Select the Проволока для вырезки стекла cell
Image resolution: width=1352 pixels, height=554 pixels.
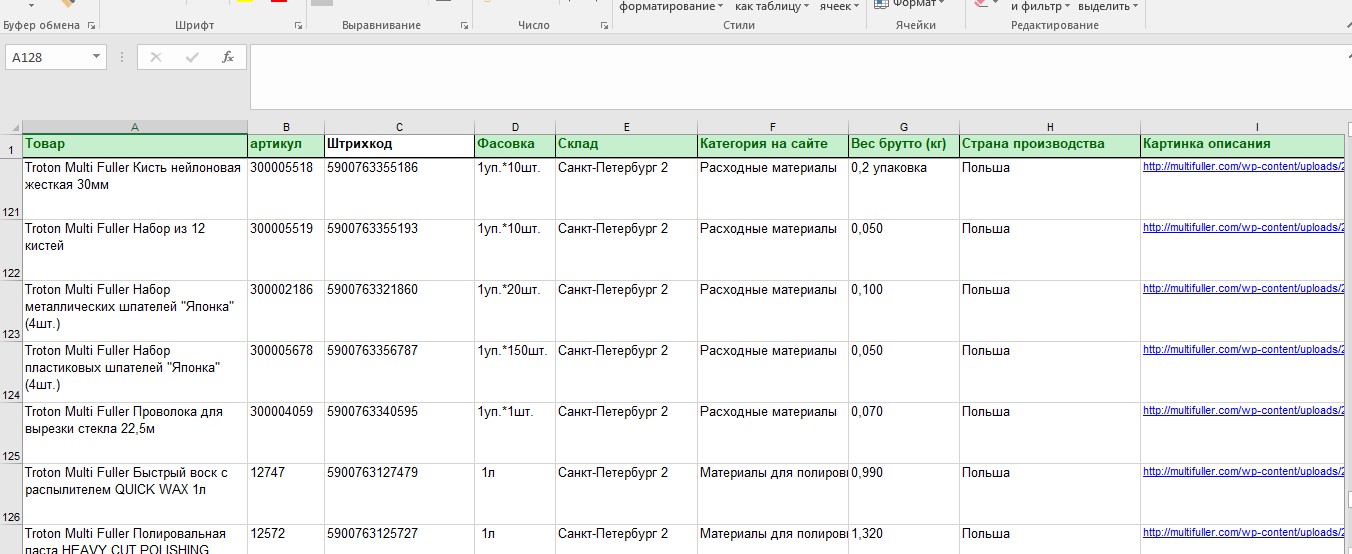click(135, 432)
